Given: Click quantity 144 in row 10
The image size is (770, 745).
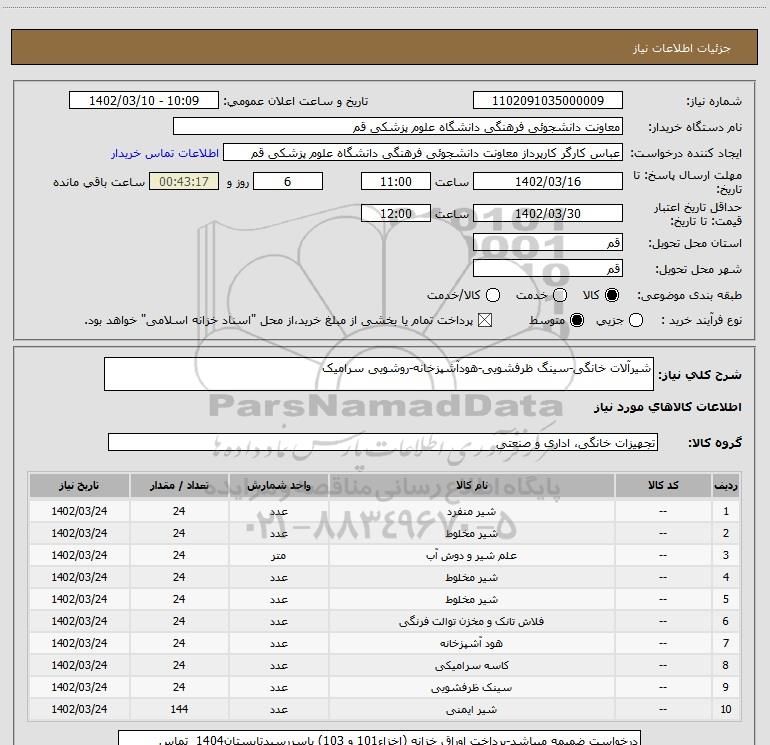Looking at the screenshot, I should click(x=179, y=709).
